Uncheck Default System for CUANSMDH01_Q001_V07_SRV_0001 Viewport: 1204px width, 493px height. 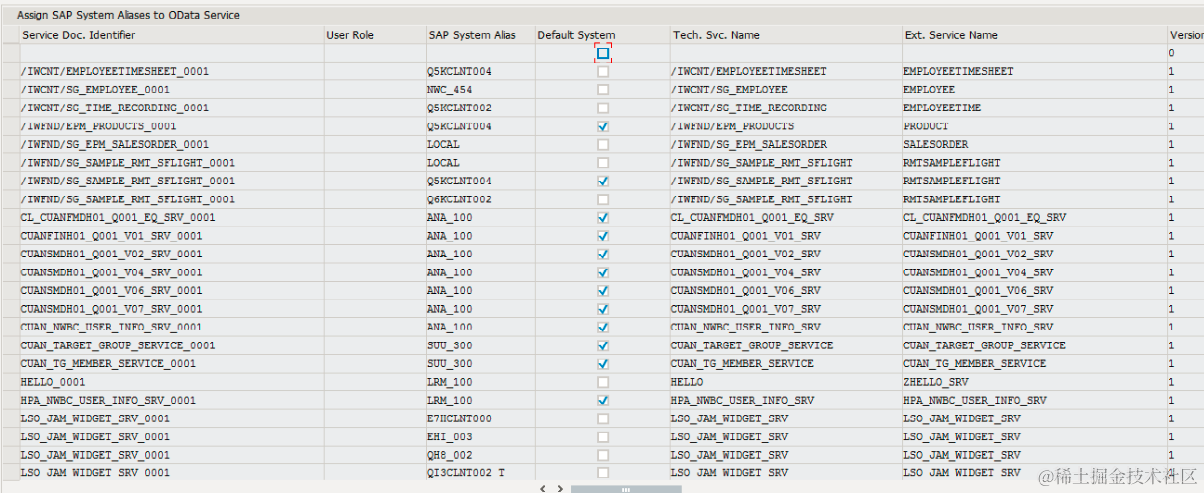click(x=603, y=309)
